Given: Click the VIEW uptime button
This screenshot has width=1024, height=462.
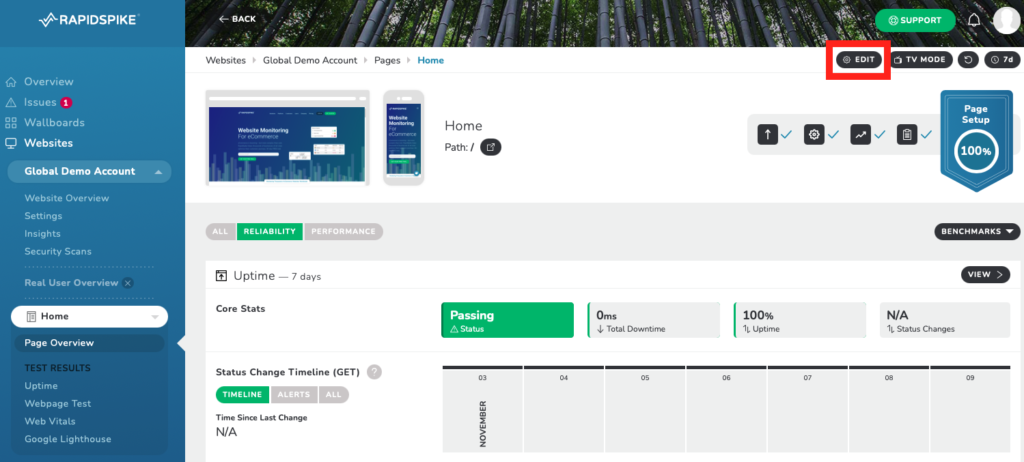Looking at the screenshot, I should click(985, 274).
